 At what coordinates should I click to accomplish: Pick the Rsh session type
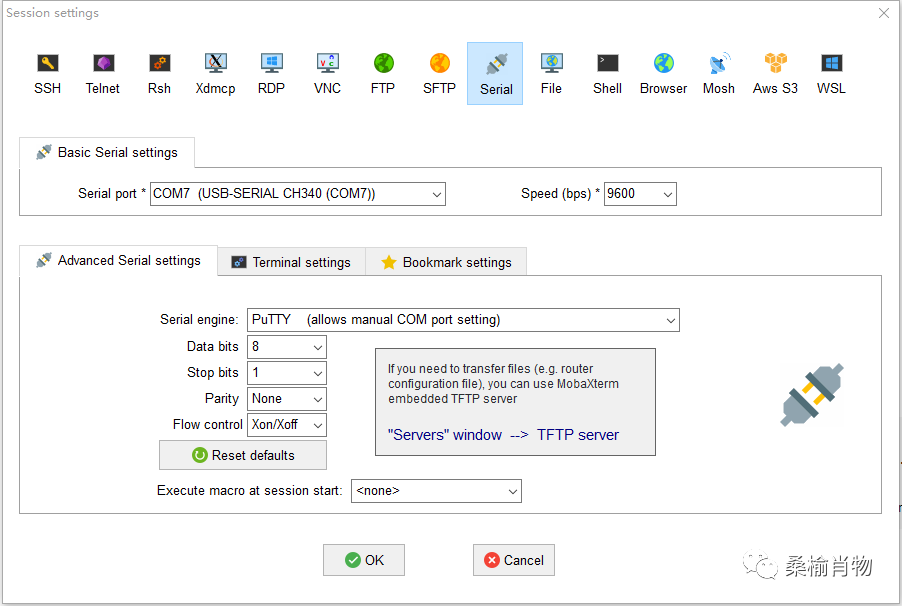click(159, 74)
